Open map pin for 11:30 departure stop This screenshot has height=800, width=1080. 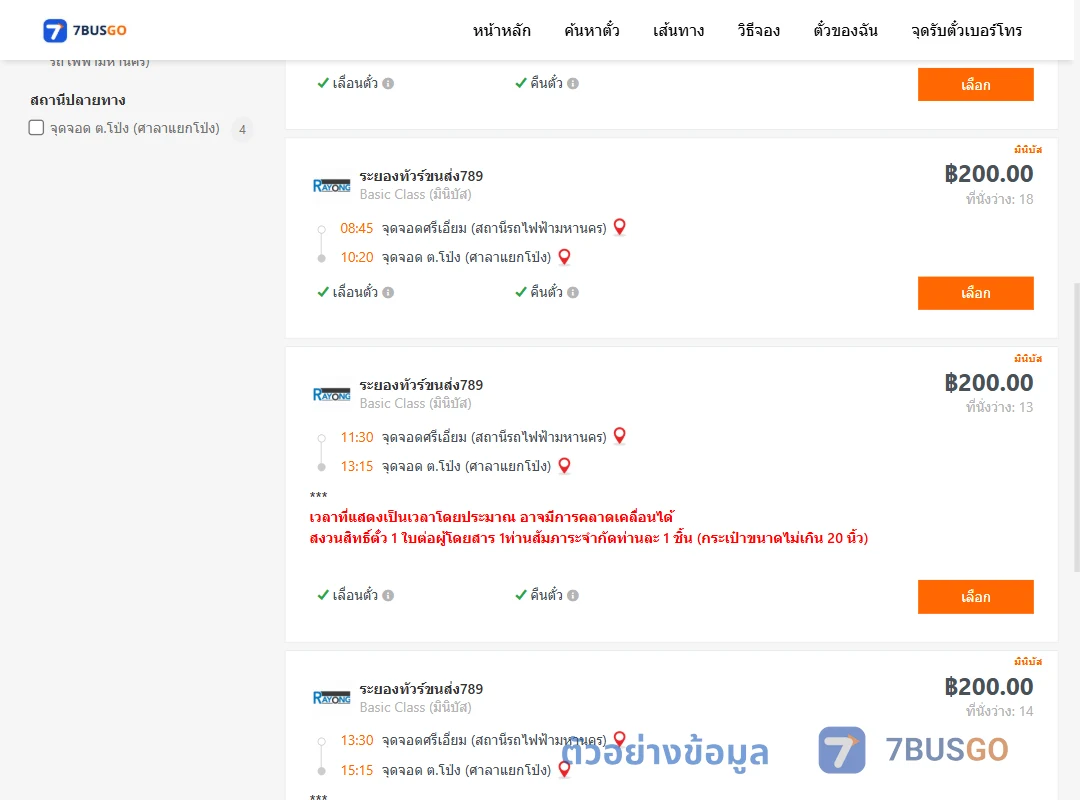click(619, 435)
